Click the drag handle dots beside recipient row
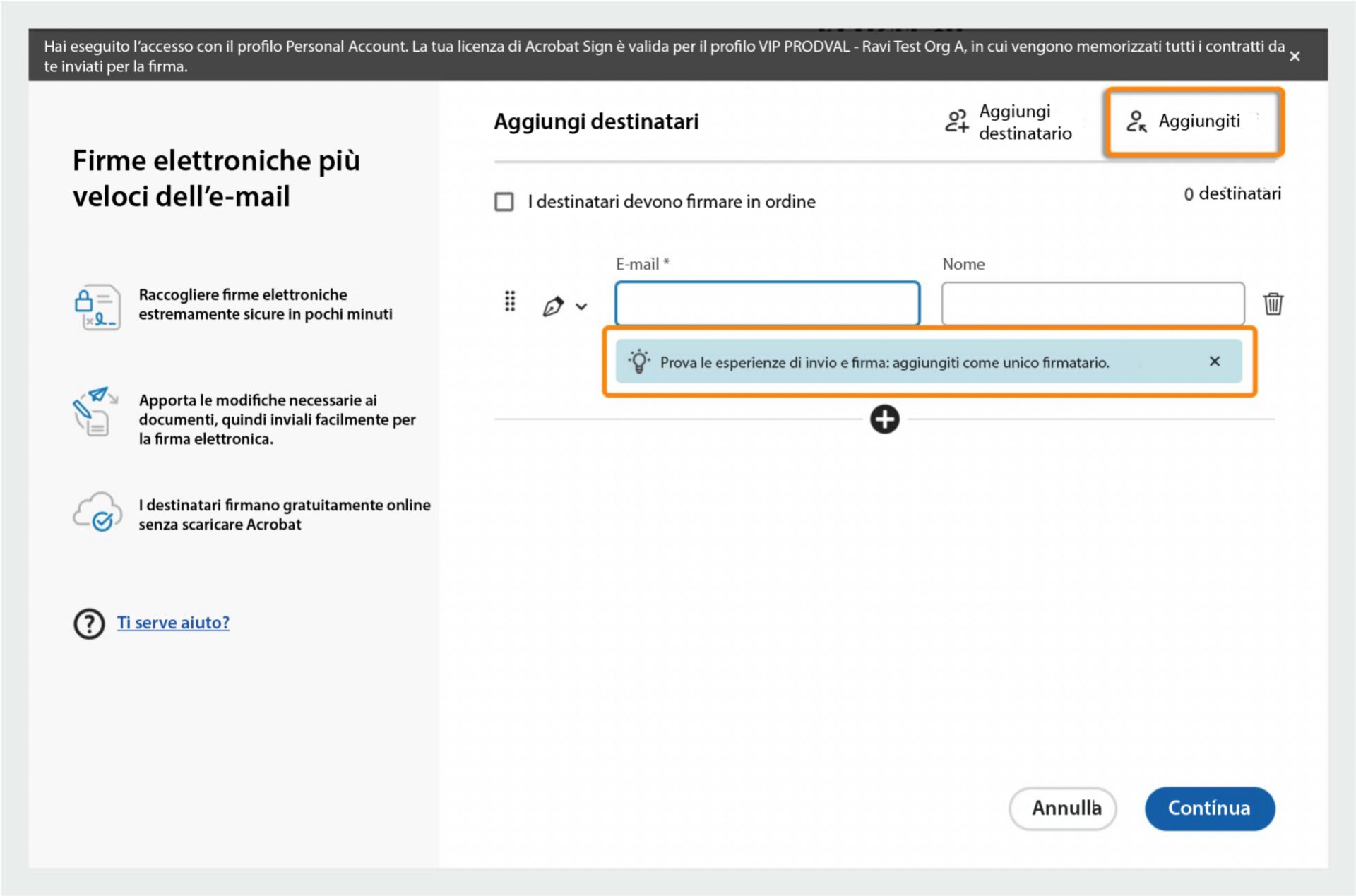The height and width of the screenshot is (896, 1356). [x=510, y=301]
